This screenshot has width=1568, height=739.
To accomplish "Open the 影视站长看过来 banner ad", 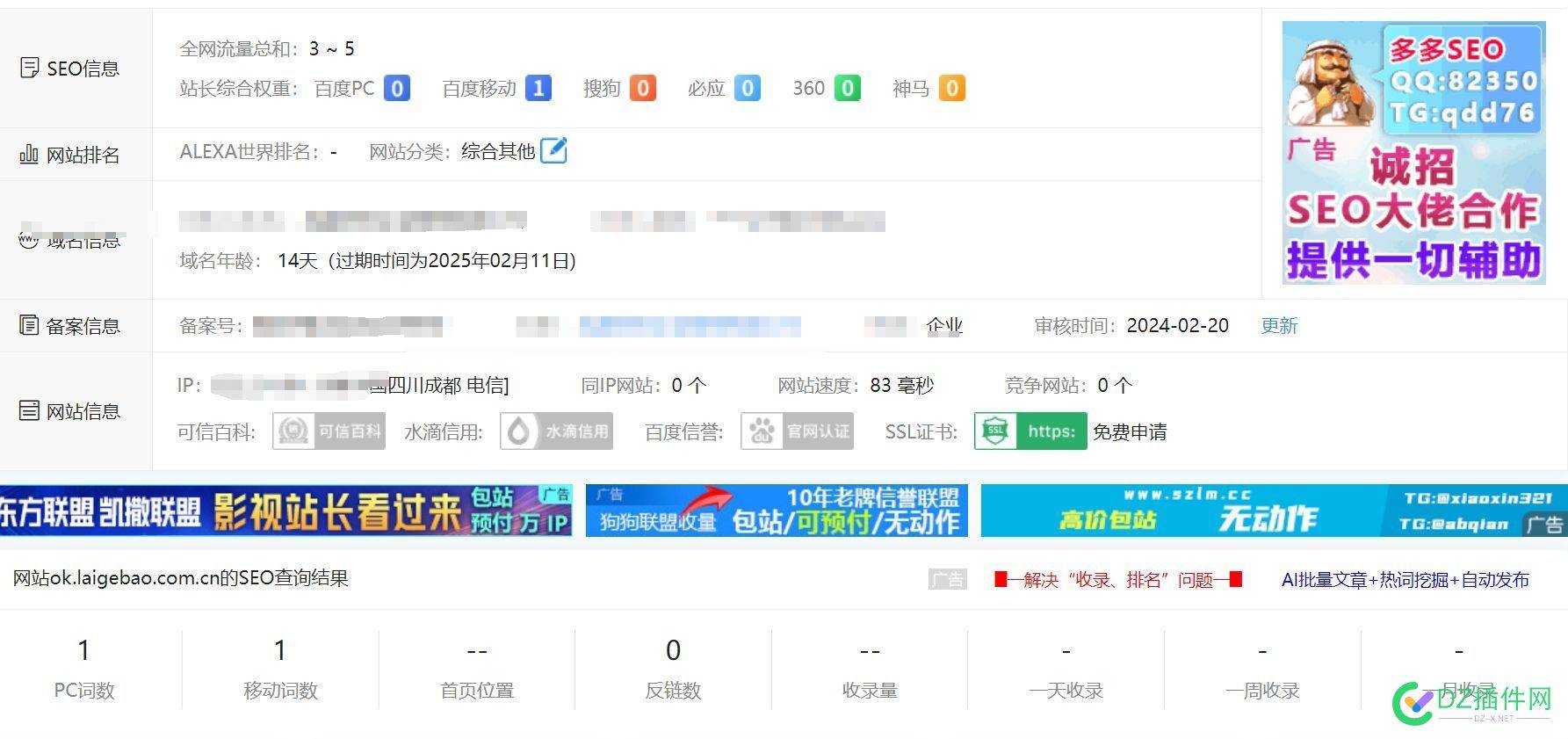I will pyautogui.click(x=286, y=511).
